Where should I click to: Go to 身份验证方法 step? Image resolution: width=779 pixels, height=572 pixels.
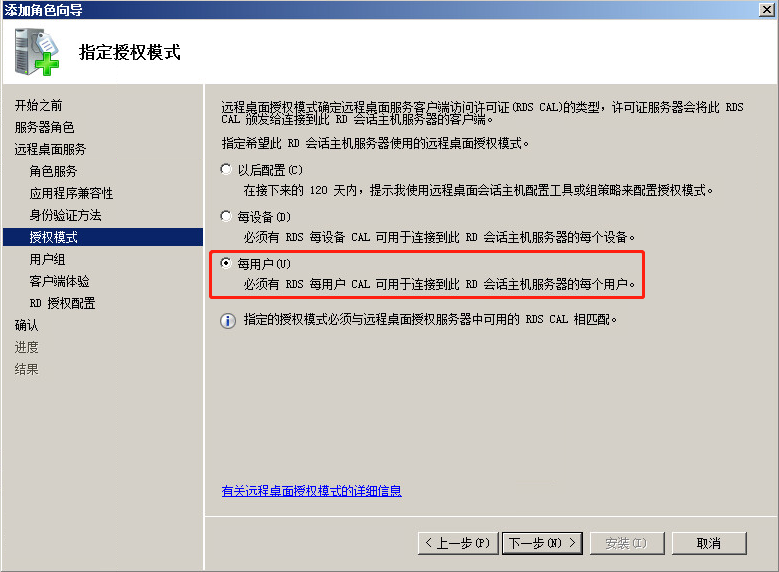click(x=65, y=215)
